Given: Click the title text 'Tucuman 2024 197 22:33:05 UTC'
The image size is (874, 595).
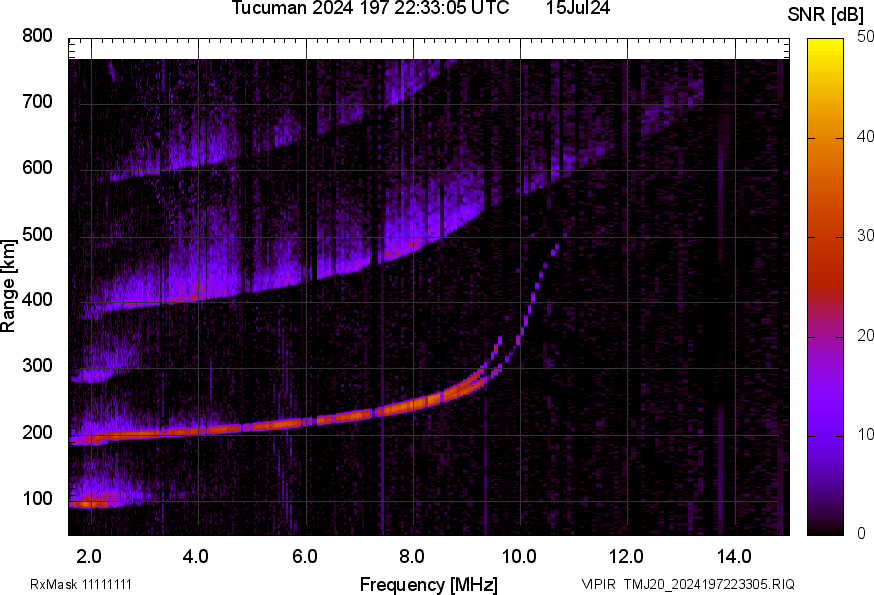Looking at the screenshot, I should point(370,7).
